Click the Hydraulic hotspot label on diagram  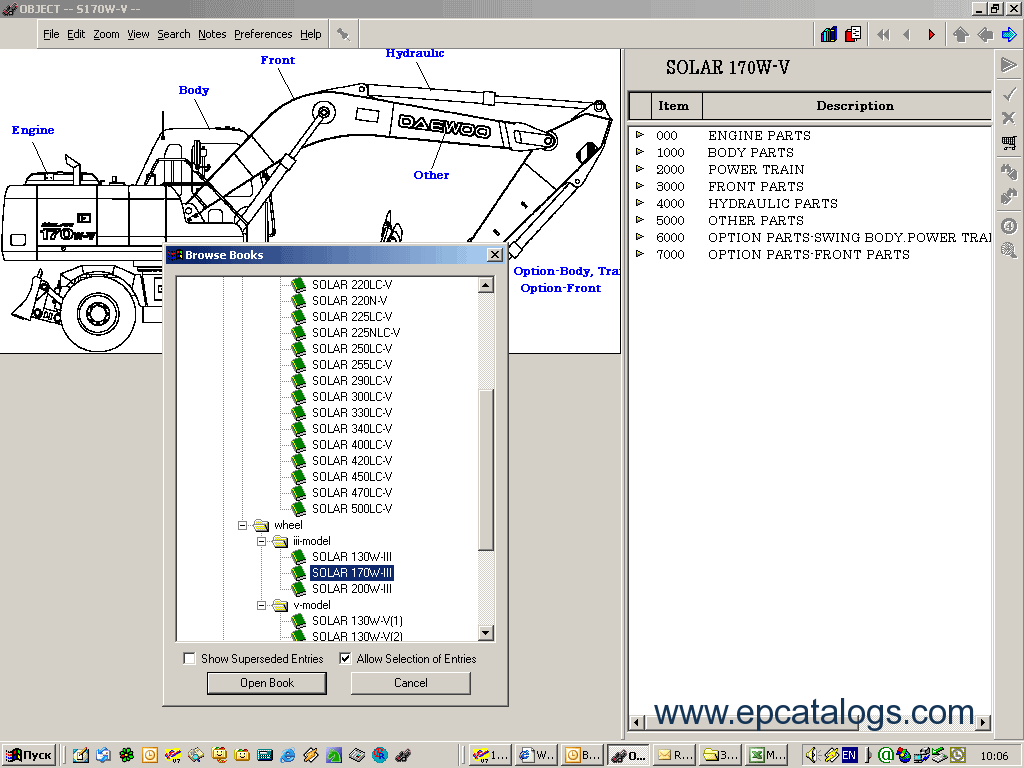tap(415, 54)
